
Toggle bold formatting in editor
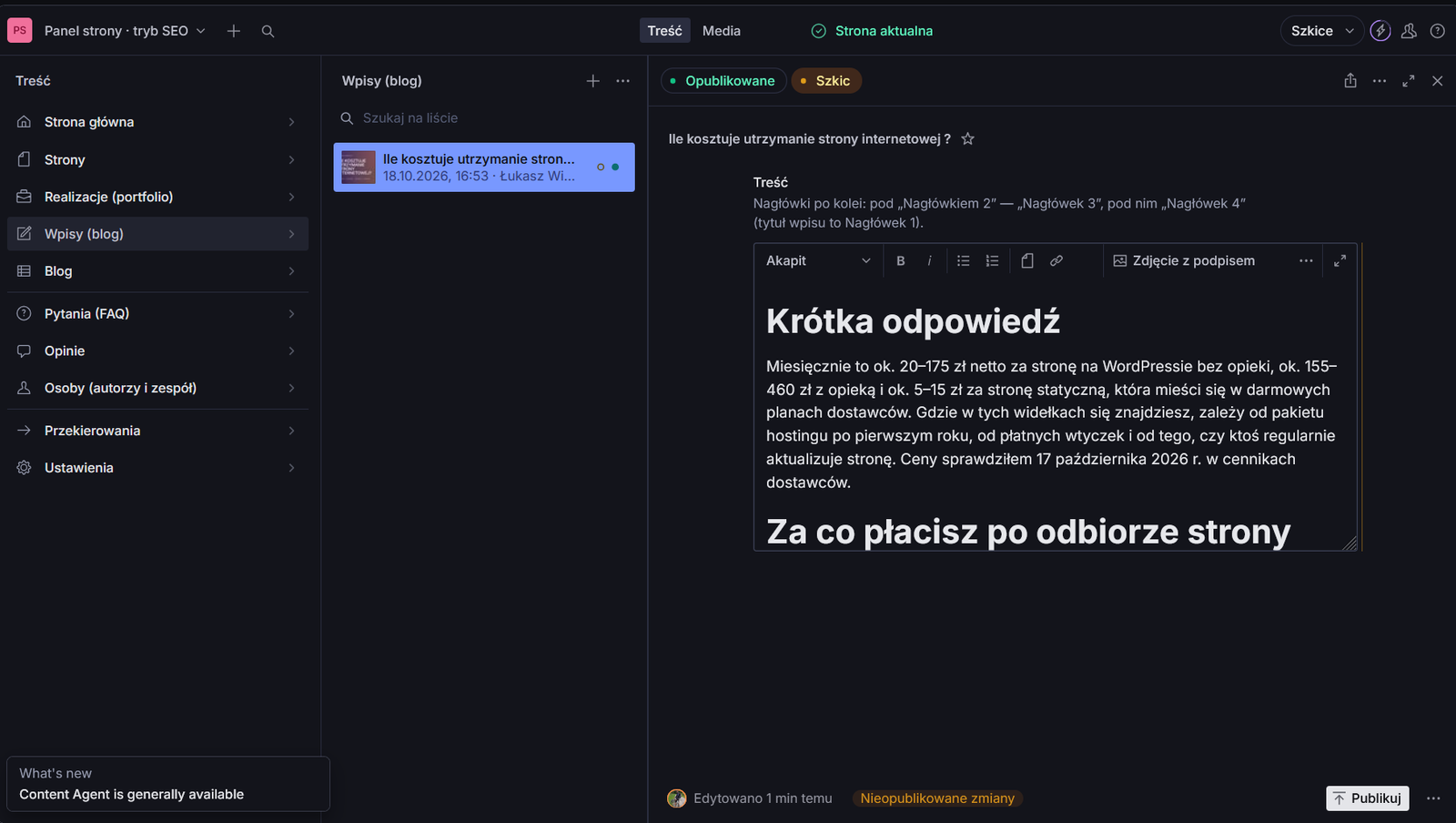pyautogui.click(x=901, y=260)
